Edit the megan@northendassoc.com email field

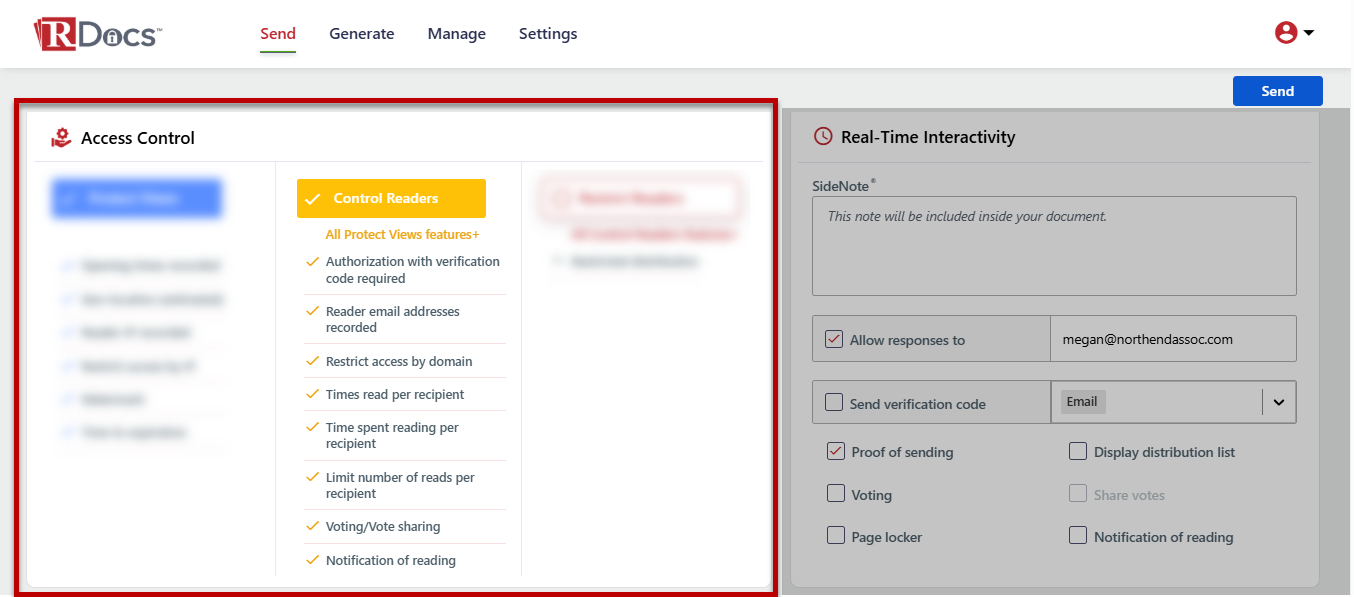(x=1173, y=339)
